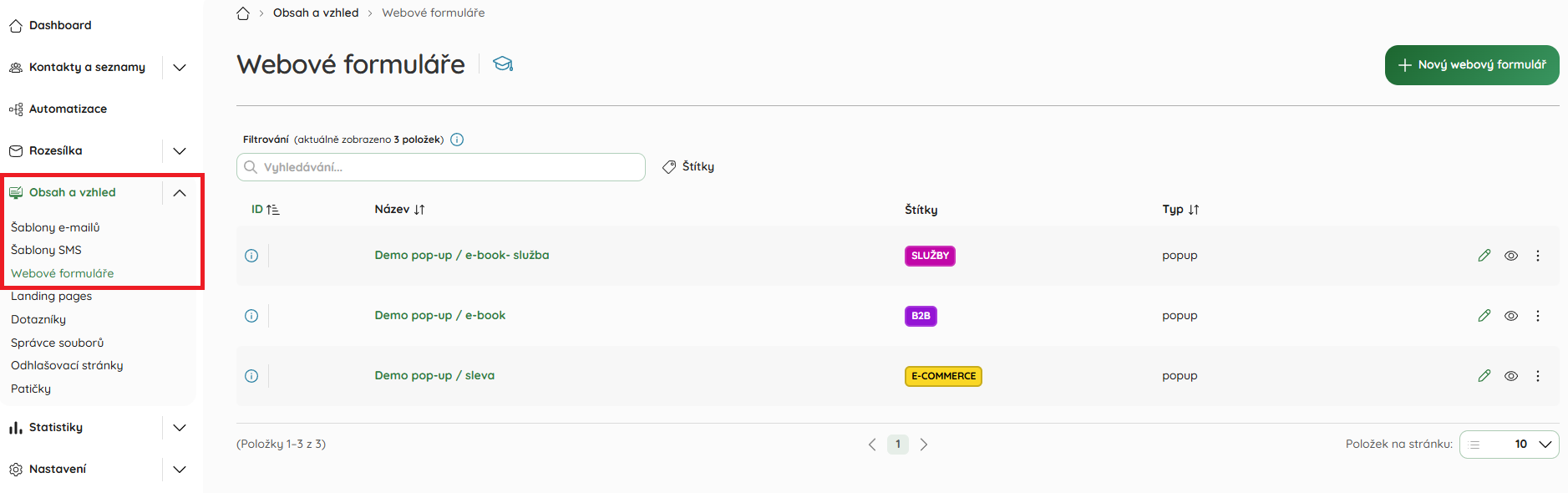Click the home icon in breadcrumb

click(x=243, y=13)
